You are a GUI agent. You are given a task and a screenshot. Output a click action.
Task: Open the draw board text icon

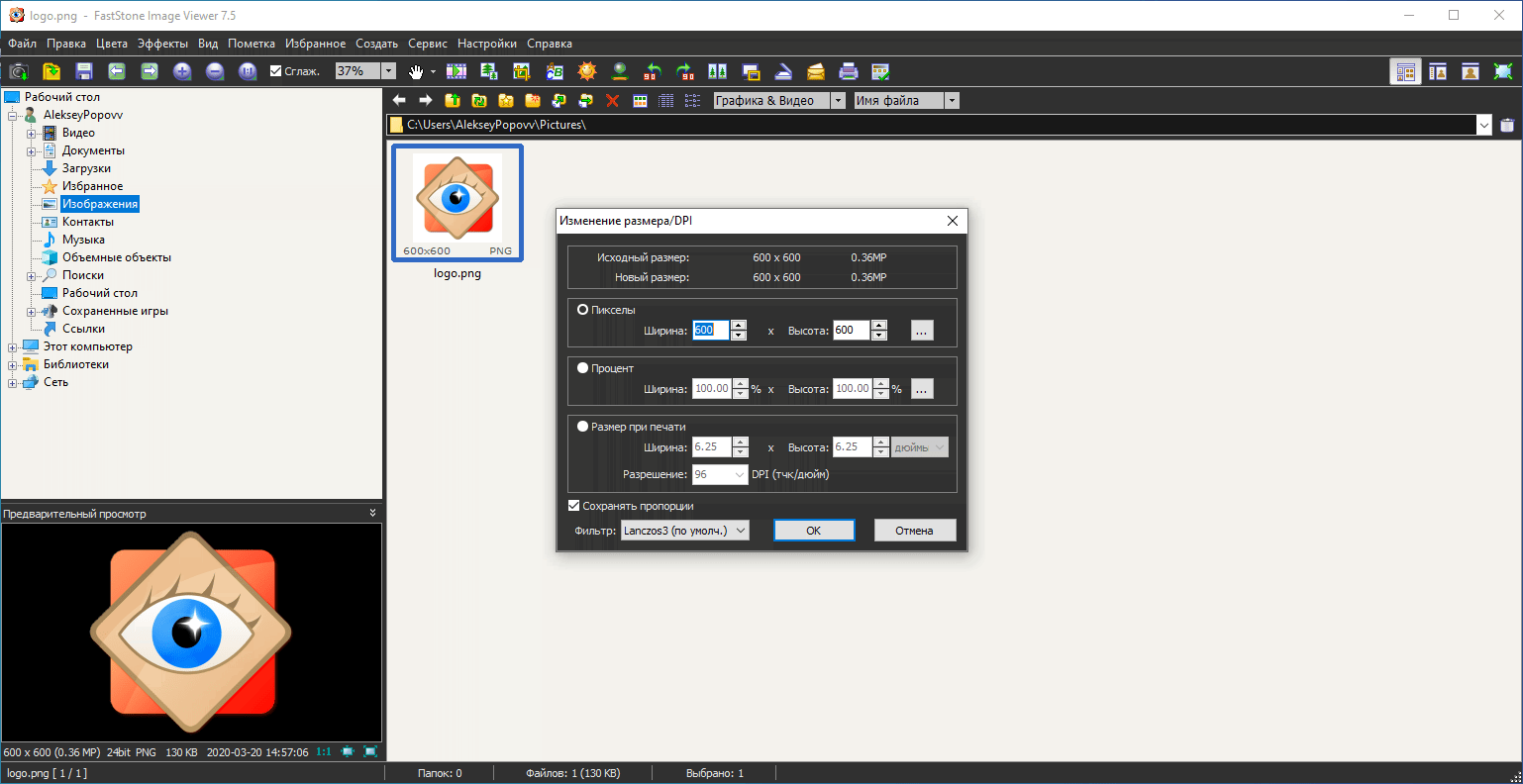pos(555,71)
